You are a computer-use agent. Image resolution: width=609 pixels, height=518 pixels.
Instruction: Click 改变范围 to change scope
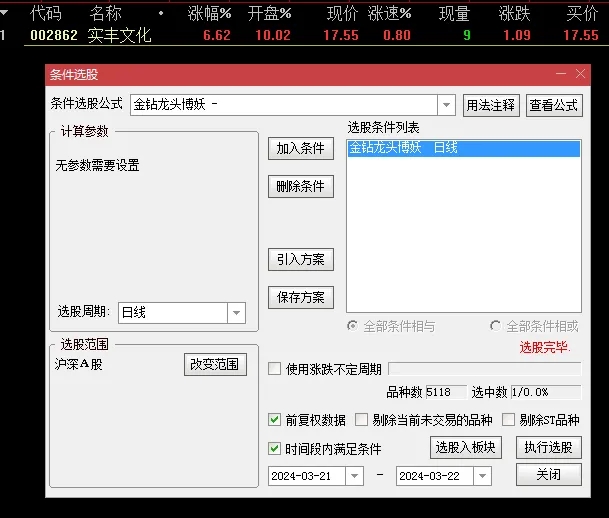click(x=215, y=364)
